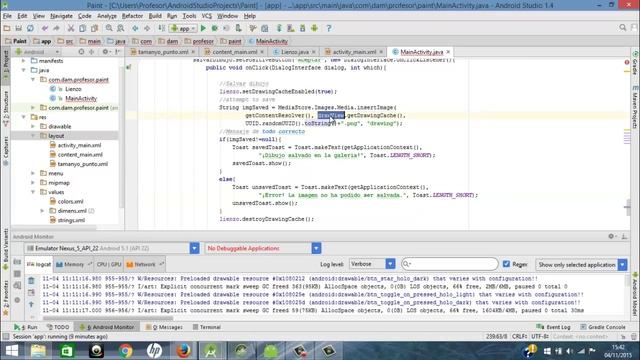Image resolution: width=640 pixels, height=360 pixels.
Task: Open the app run configuration dropdown
Action: (x=183, y=28)
